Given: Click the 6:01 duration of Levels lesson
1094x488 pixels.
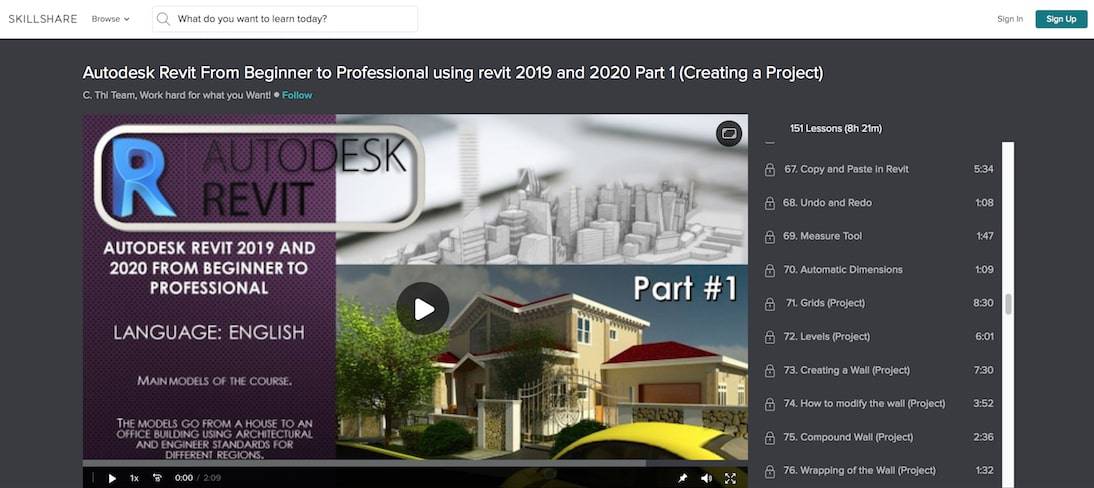Looking at the screenshot, I should point(984,337).
